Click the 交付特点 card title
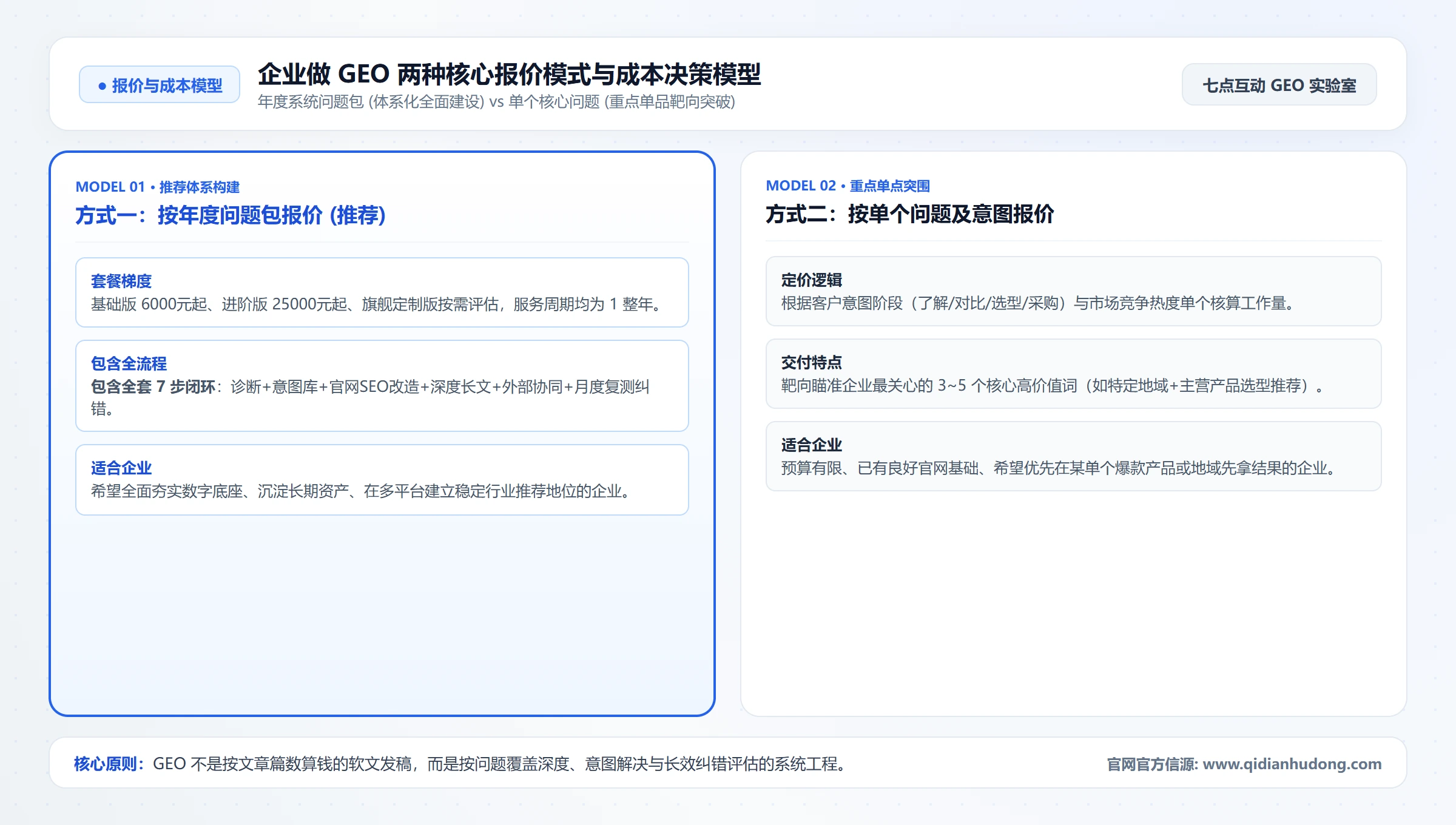Screen dimensions: 1456x825 click(812, 362)
